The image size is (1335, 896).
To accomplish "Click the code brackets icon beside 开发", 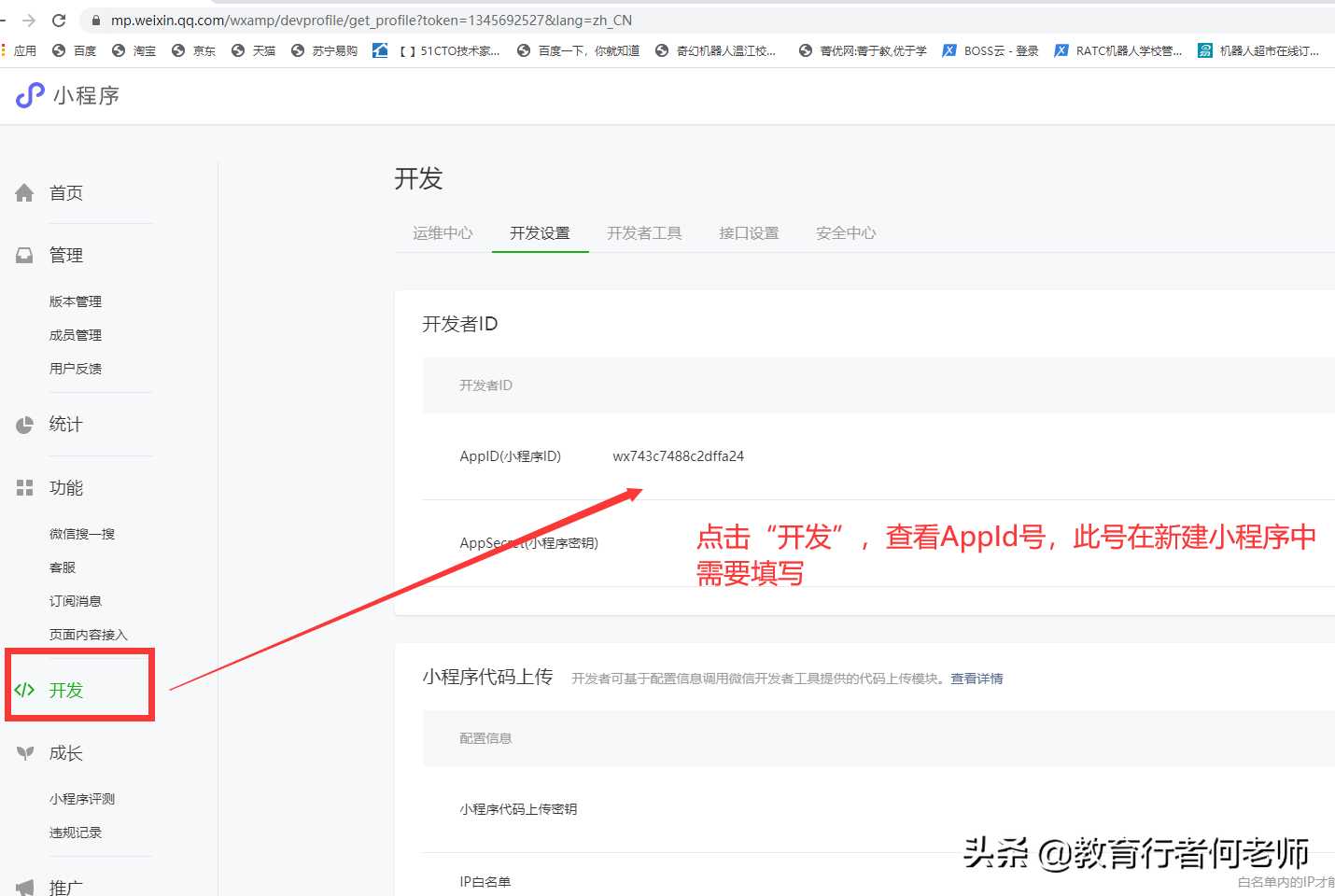I will coord(24,690).
